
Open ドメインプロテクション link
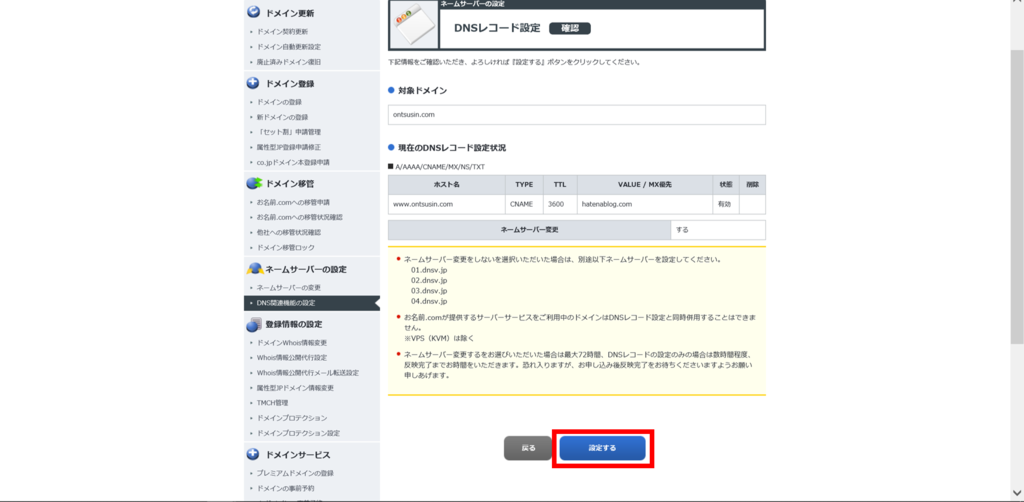click(x=292, y=418)
